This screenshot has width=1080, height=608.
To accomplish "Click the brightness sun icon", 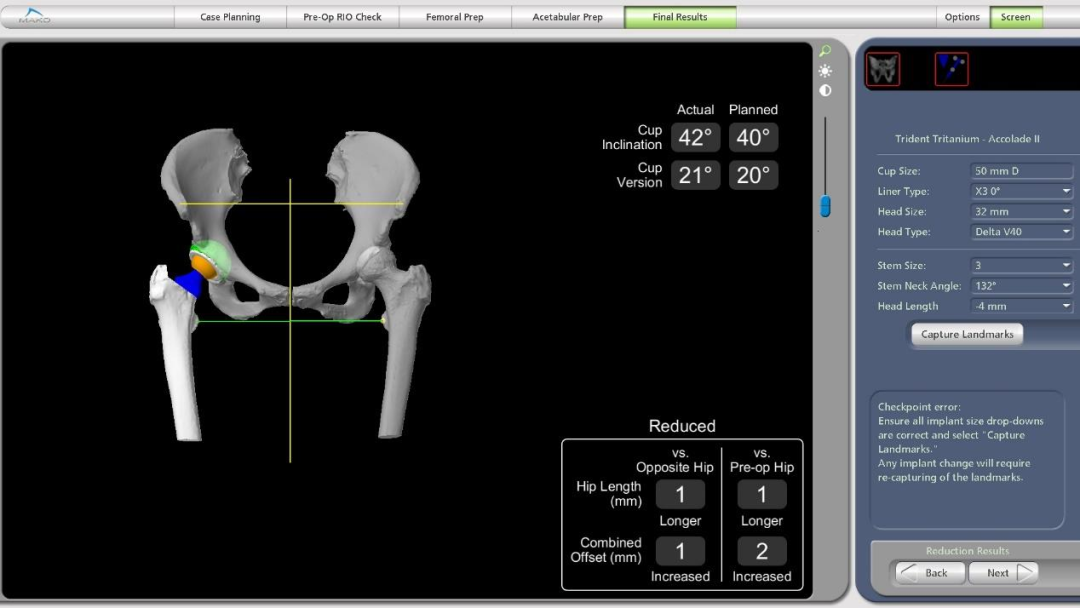I will [x=825, y=71].
